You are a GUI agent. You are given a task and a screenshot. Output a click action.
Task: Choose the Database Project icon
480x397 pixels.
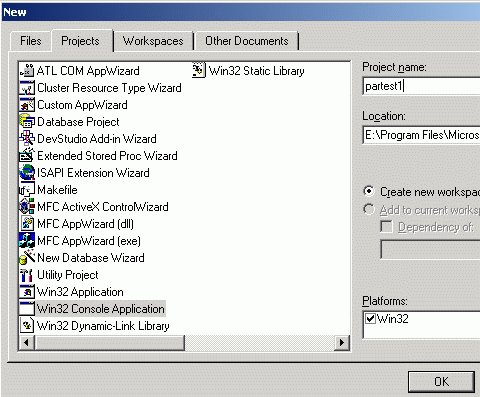pyautogui.click(x=27, y=122)
